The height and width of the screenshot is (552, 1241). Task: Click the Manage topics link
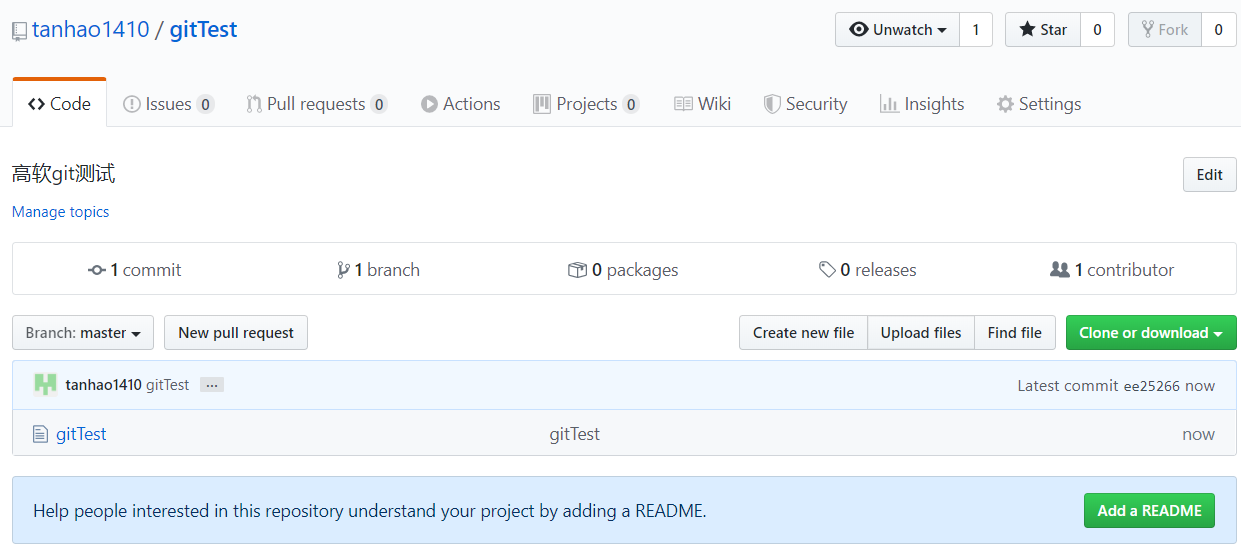pyautogui.click(x=60, y=212)
